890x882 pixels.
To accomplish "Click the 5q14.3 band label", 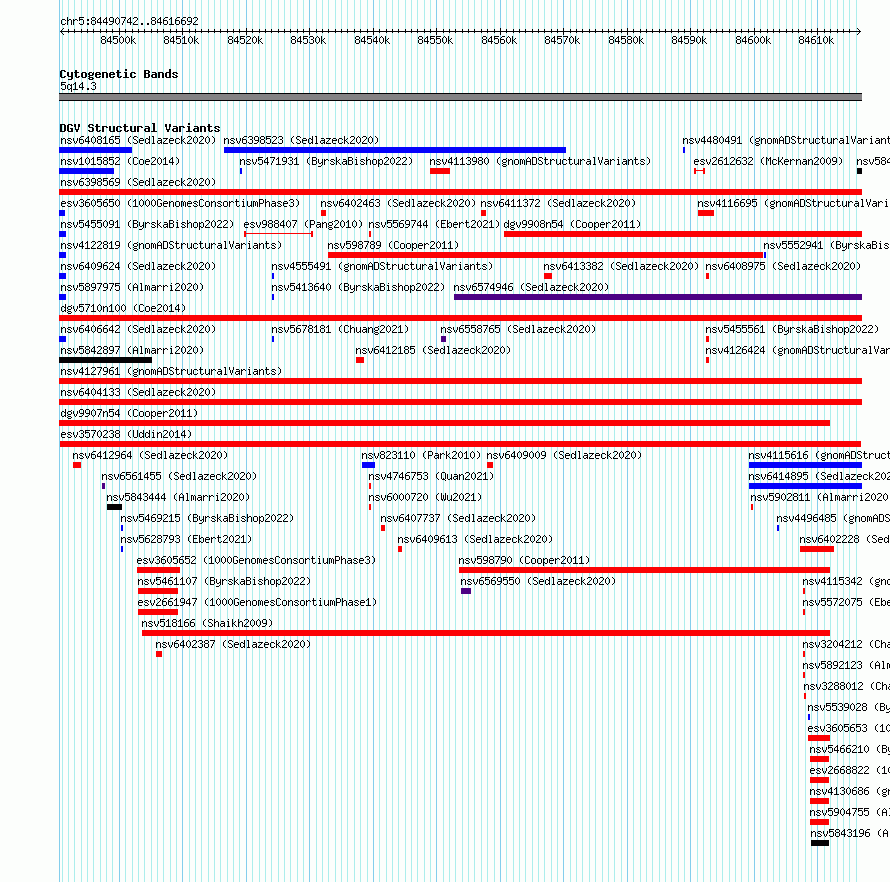I will tap(78, 86).
